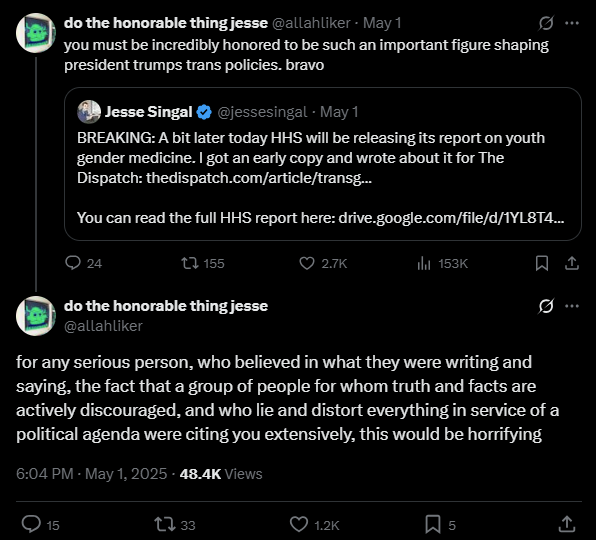Screen dimensions: 596x540
Task: Like the top tweet with 2.7K likes
Action: [323, 263]
